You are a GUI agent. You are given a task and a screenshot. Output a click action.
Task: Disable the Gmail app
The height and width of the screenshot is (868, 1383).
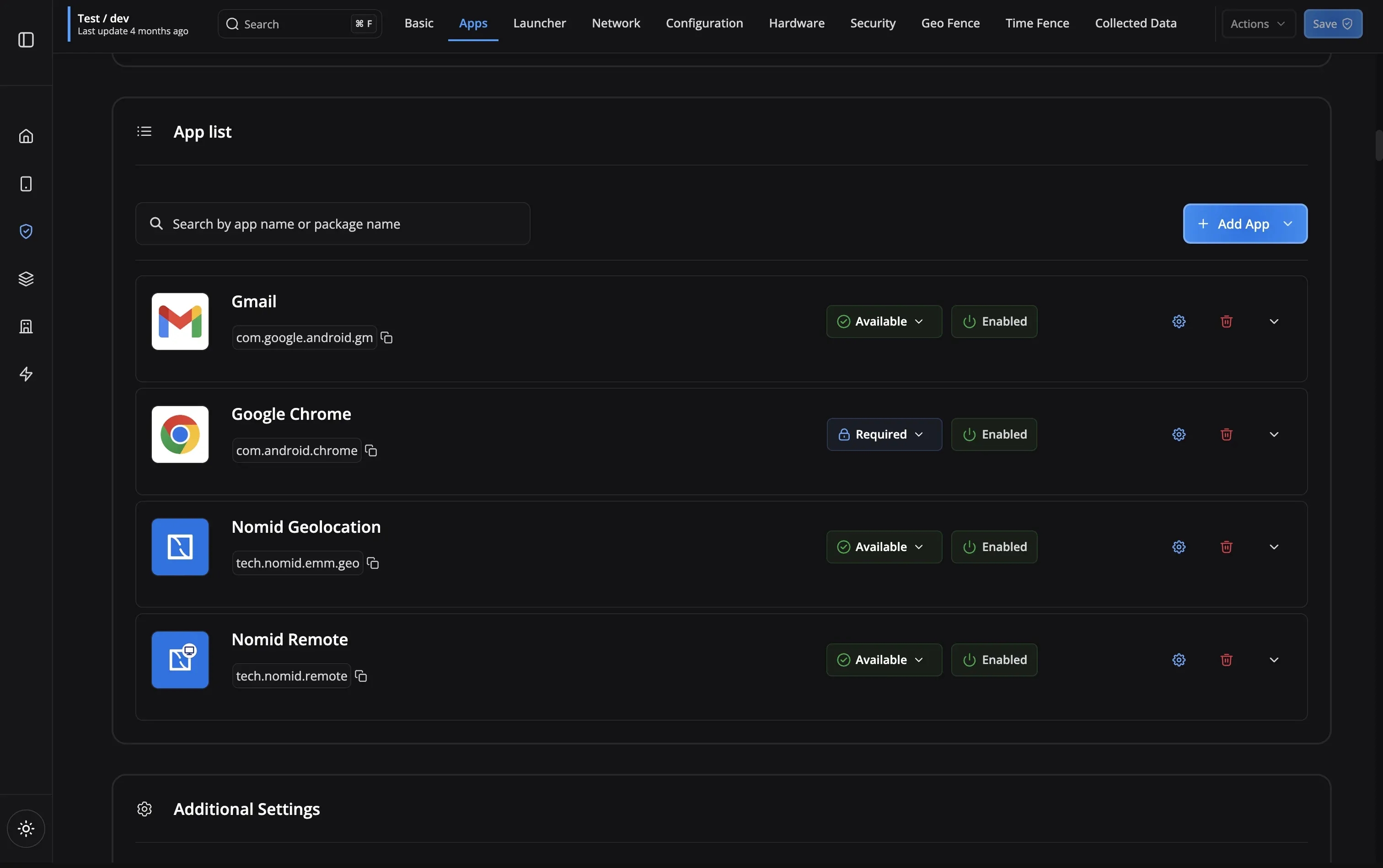click(993, 321)
